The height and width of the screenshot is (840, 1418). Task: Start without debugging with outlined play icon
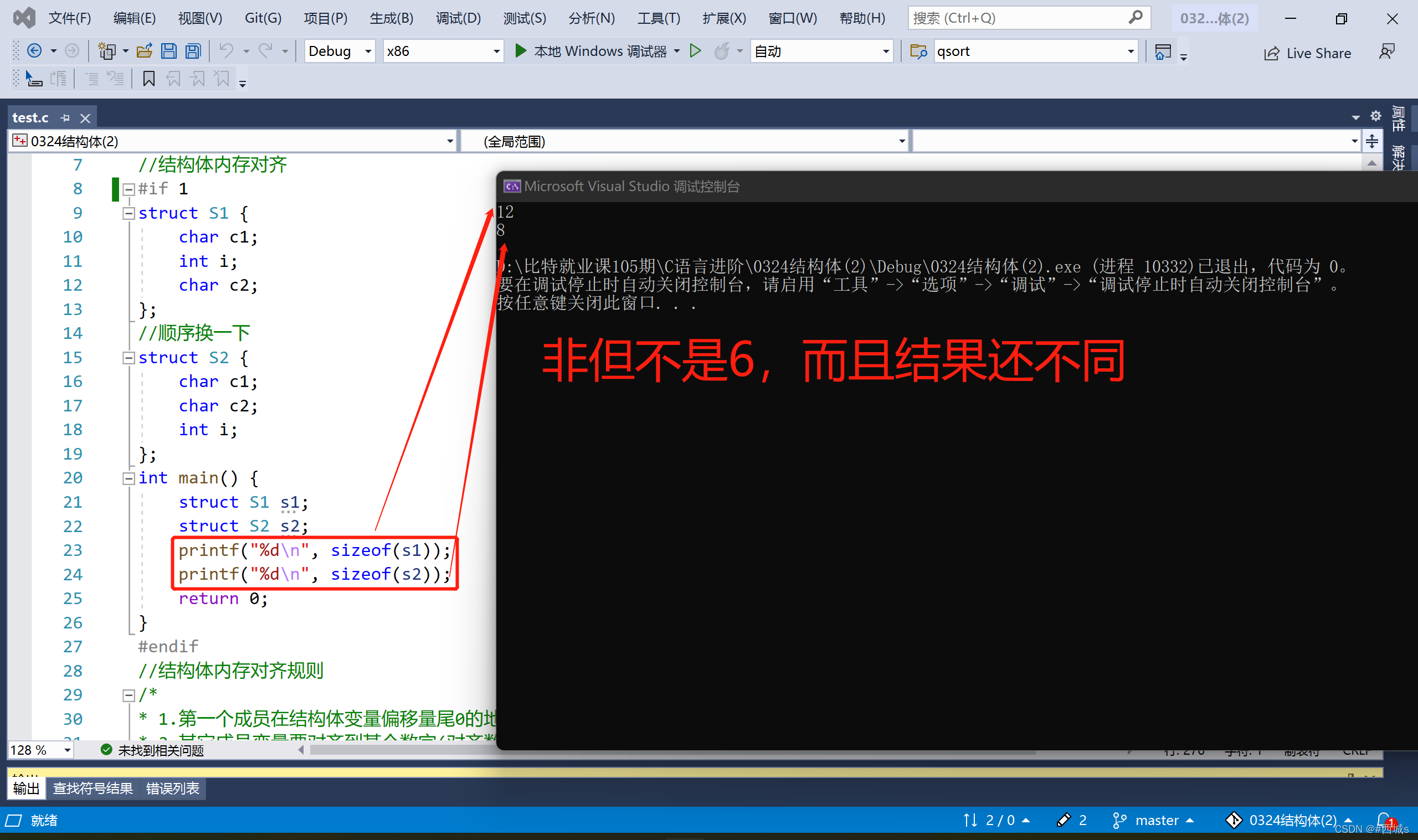(696, 51)
